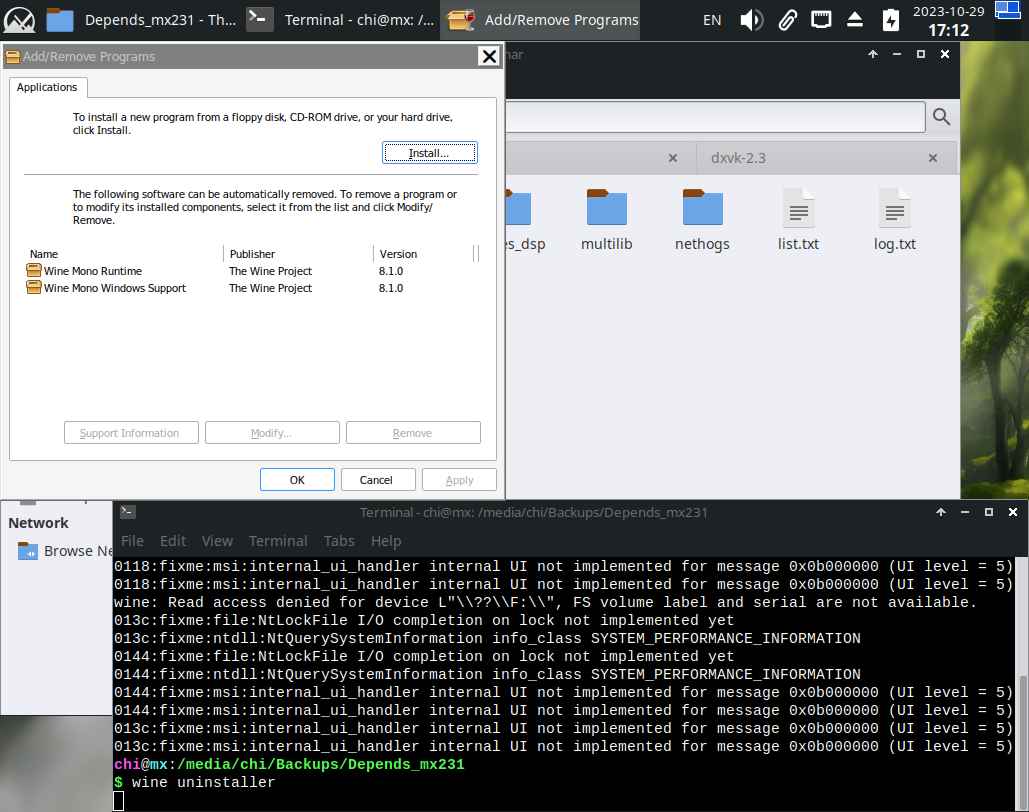Select Wine Mono Runtime in the list
Image resolution: width=1029 pixels, height=812 pixels.
click(92, 271)
